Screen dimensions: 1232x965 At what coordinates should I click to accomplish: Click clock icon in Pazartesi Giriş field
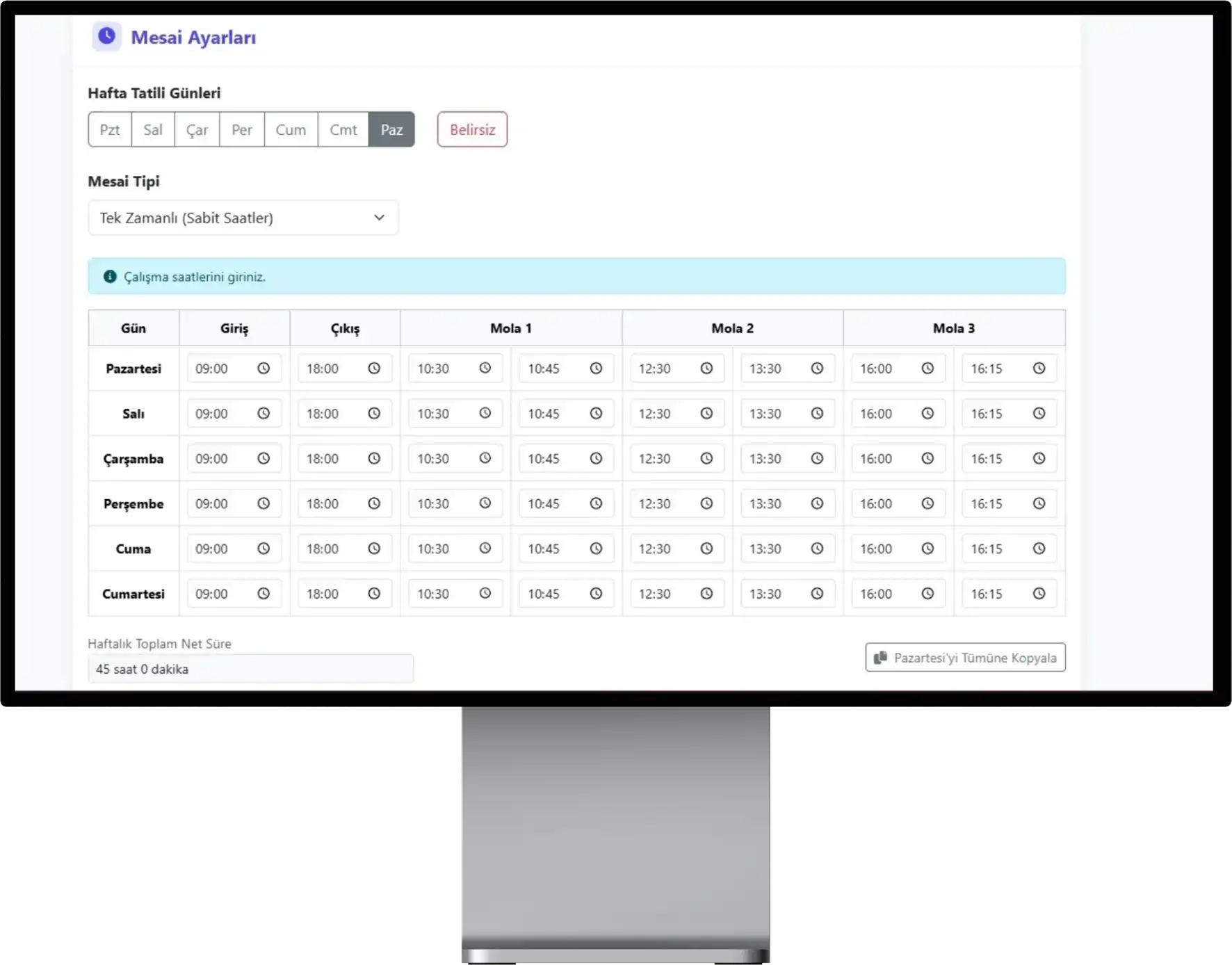264,368
